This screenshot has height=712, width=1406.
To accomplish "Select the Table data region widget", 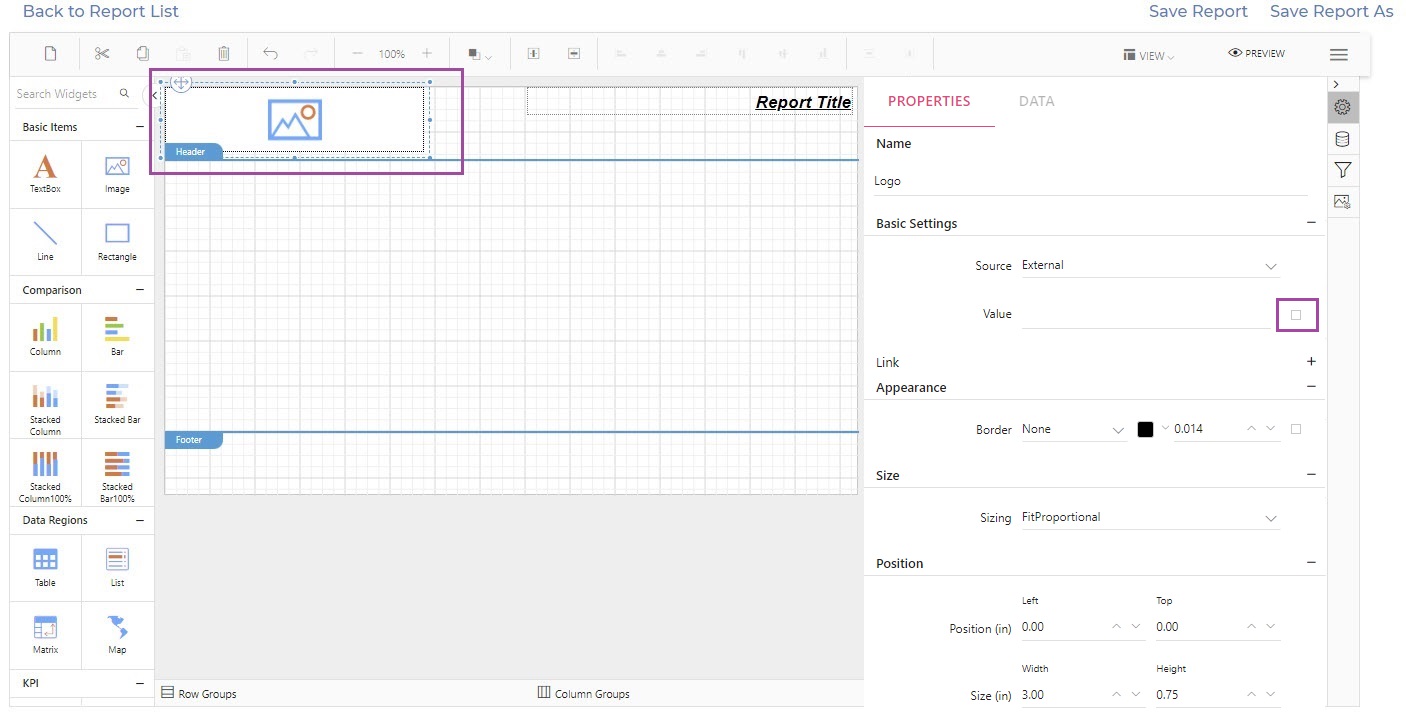I will (45, 567).
